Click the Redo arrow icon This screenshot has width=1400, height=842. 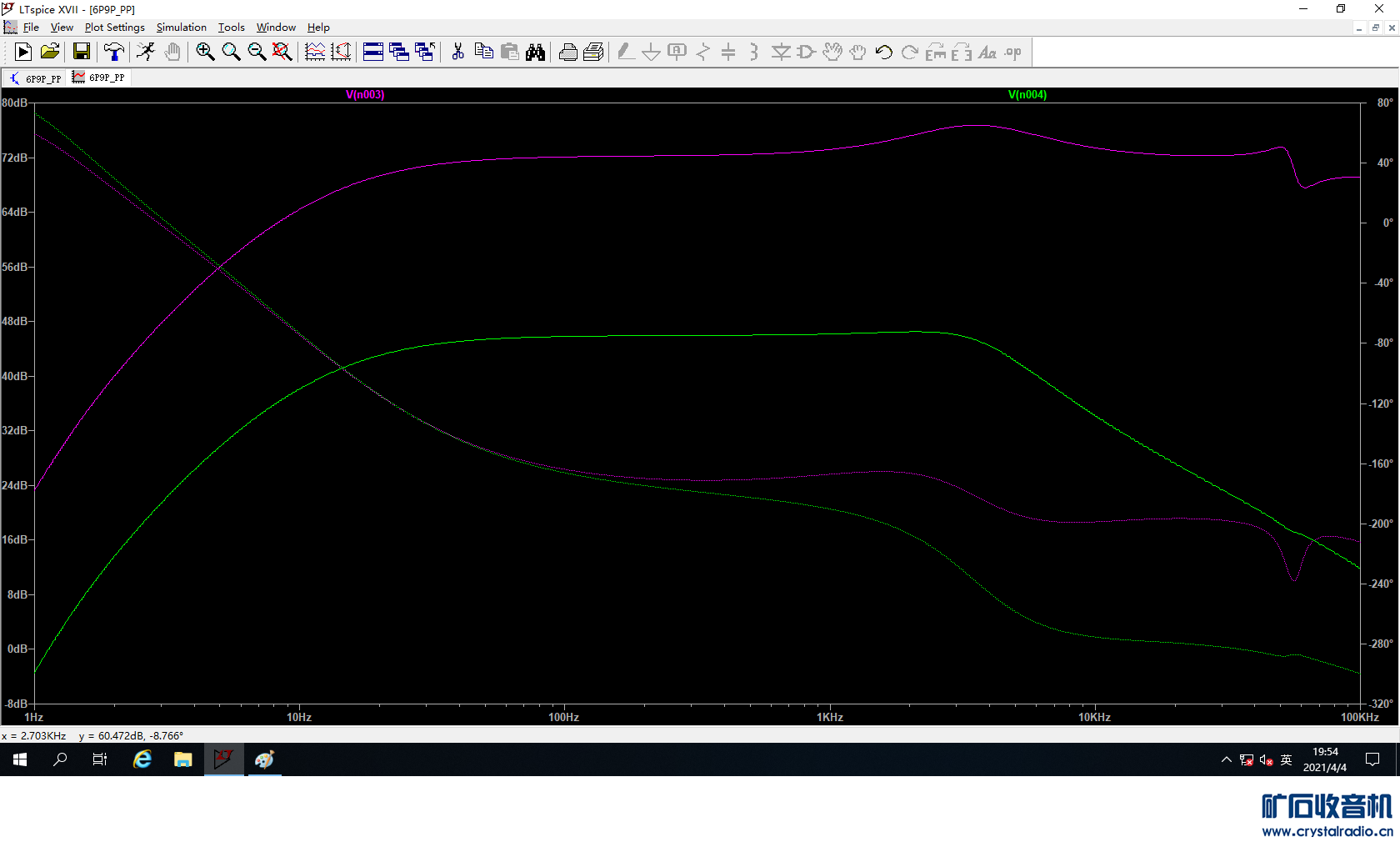(910, 52)
